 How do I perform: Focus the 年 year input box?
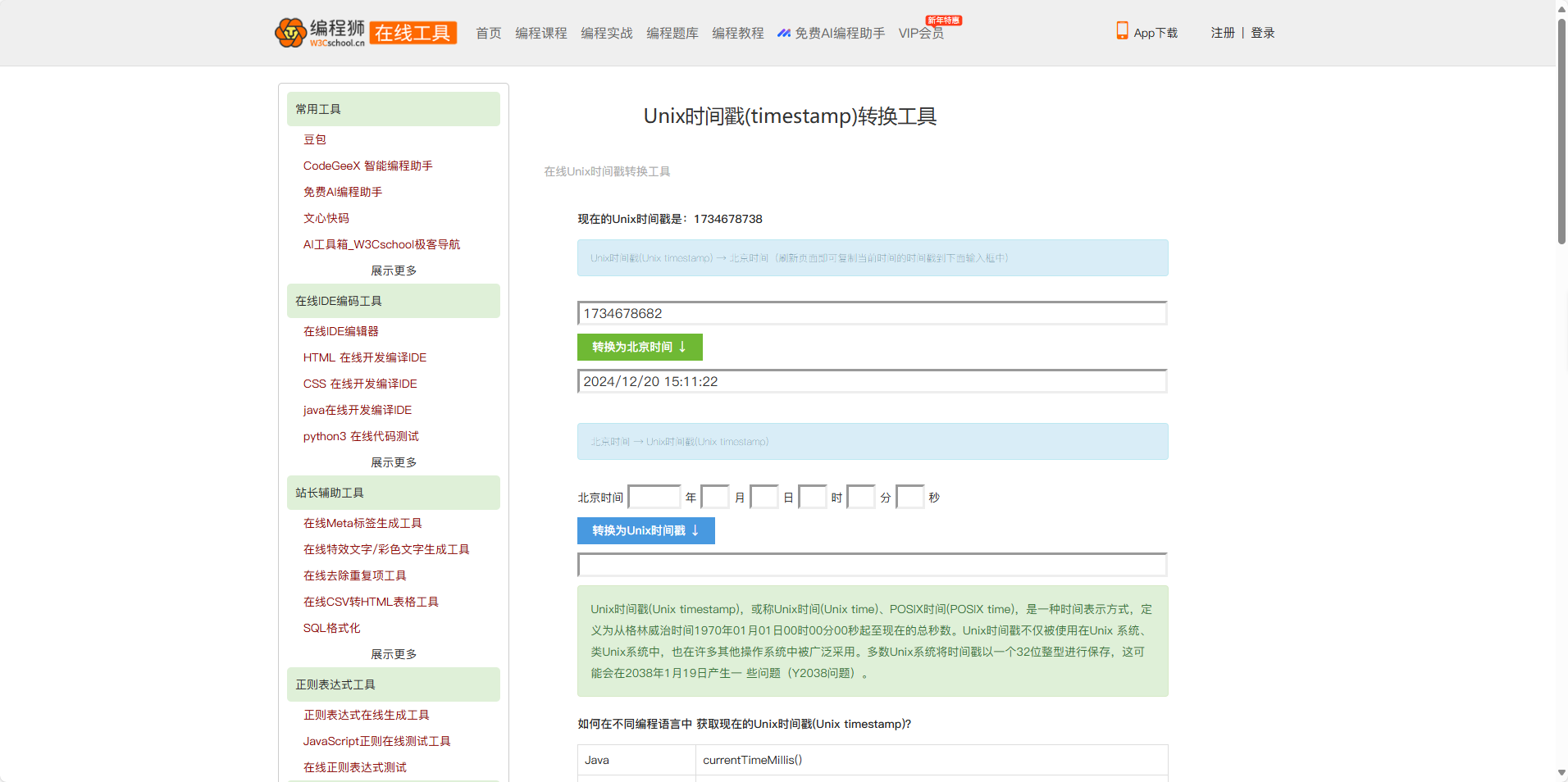(x=654, y=497)
